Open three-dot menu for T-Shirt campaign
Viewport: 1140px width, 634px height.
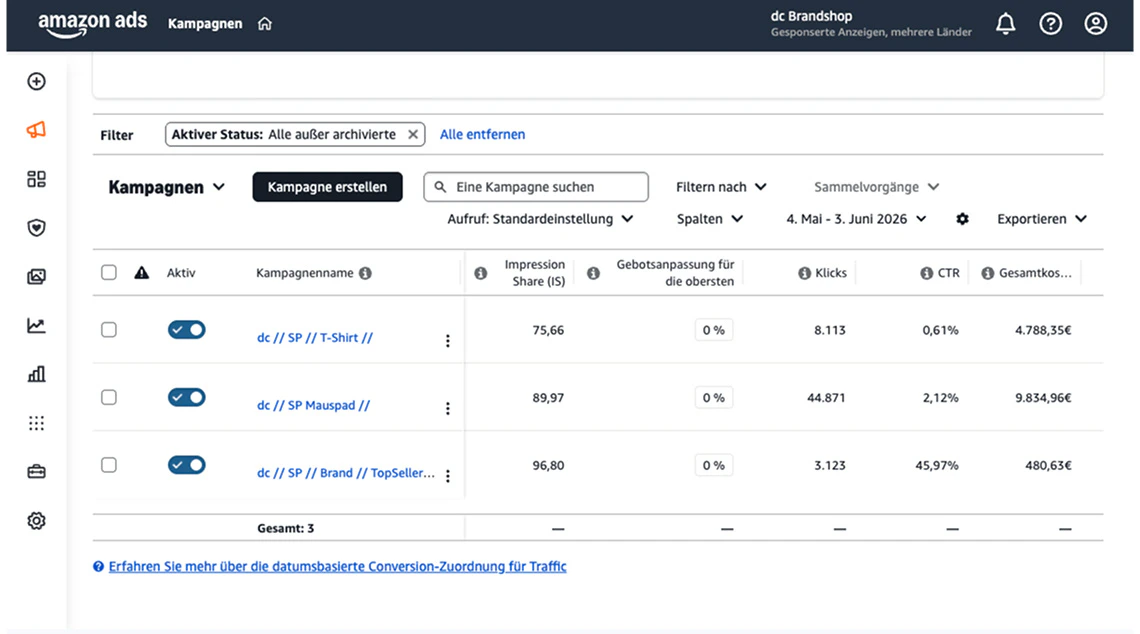[448, 341]
